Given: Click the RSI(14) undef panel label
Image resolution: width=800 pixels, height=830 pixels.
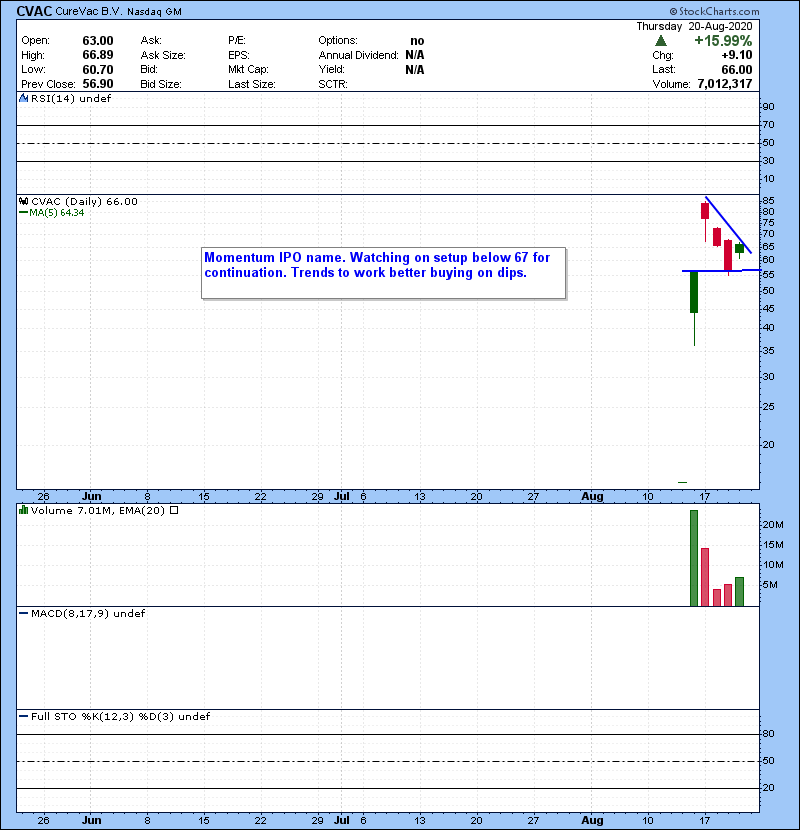Looking at the screenshot, I should 71,98.
